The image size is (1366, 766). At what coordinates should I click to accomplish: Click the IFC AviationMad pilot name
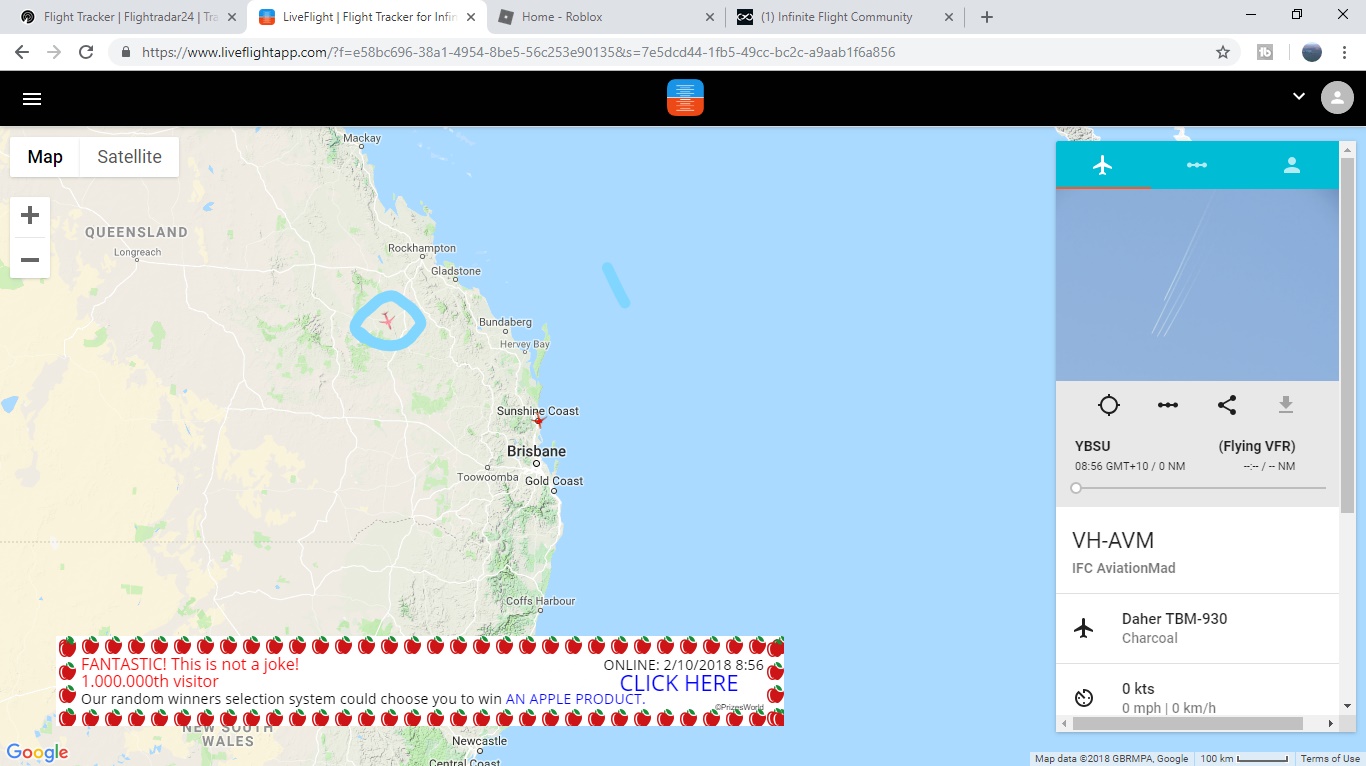[x=1124, y=568]
